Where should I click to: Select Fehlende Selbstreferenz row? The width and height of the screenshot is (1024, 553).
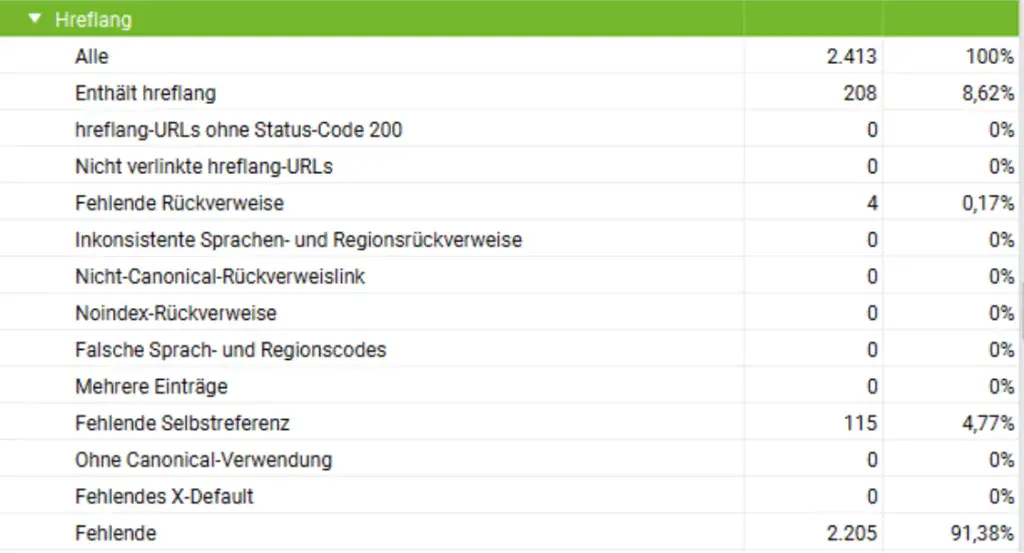(x=182, y=423)
